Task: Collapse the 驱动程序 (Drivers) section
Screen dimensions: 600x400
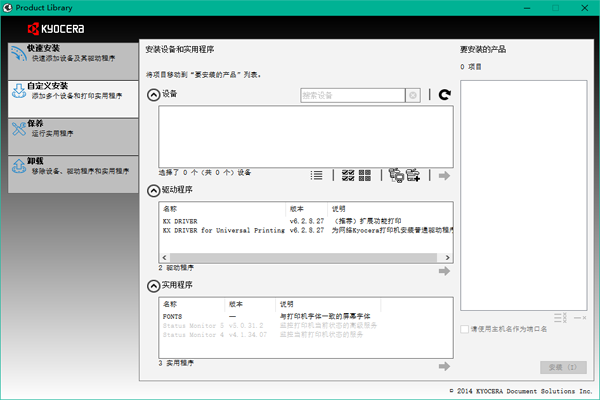Action: (153, 190)
